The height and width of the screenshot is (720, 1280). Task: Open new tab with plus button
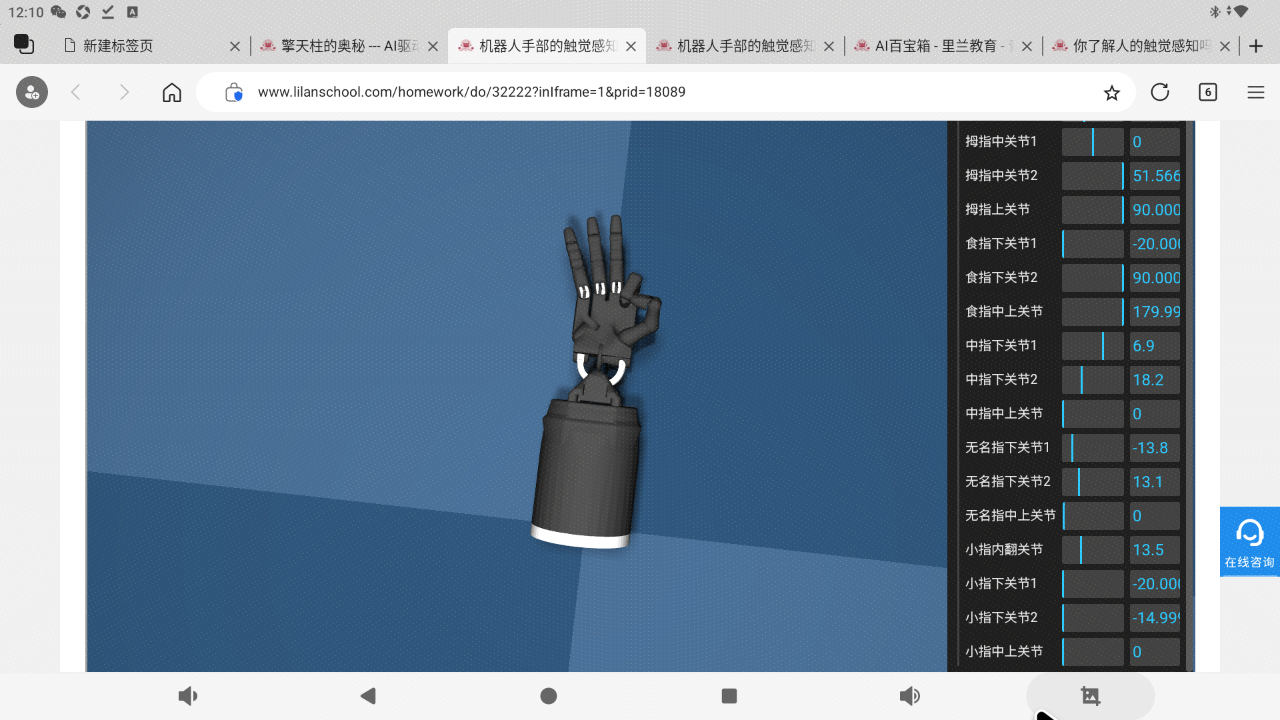(x=1257, y=46)
